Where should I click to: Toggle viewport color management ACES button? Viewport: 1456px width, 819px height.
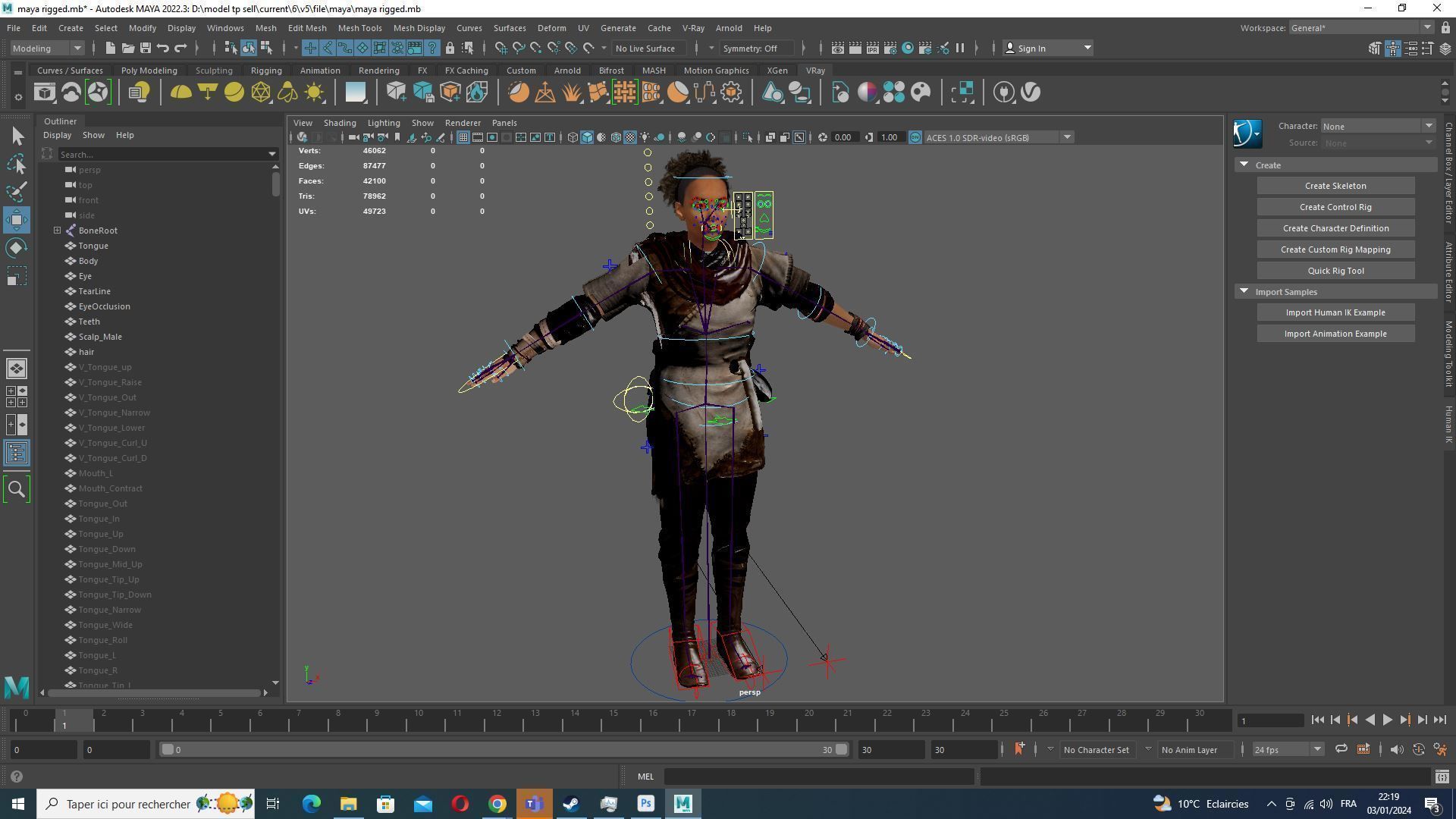point(915,137)
